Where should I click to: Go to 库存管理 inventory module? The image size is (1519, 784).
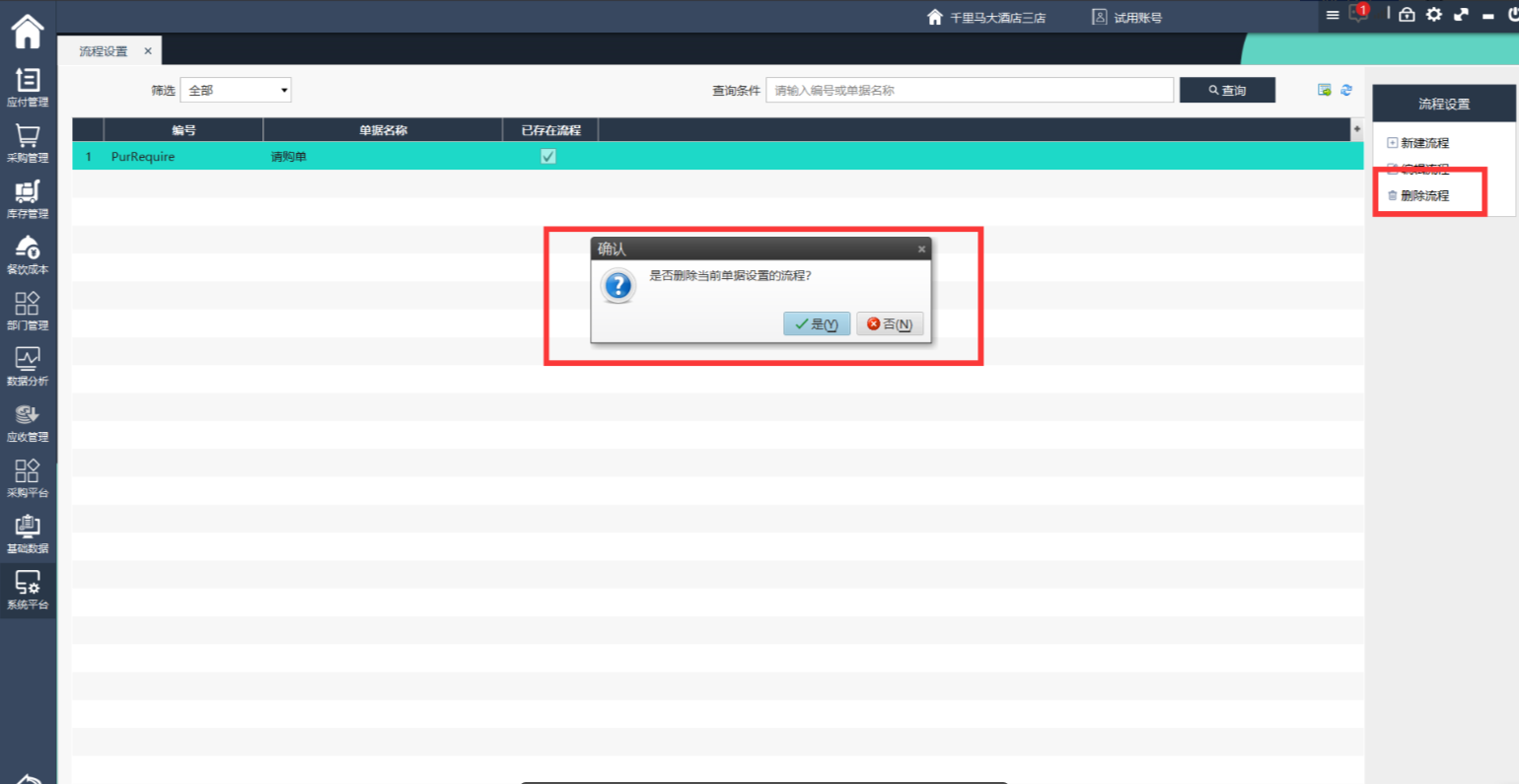[x=28, y=198]
